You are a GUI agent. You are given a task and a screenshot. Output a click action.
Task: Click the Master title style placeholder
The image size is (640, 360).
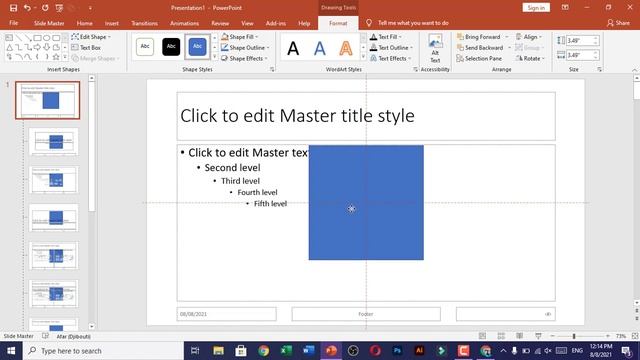click(366, 116)
